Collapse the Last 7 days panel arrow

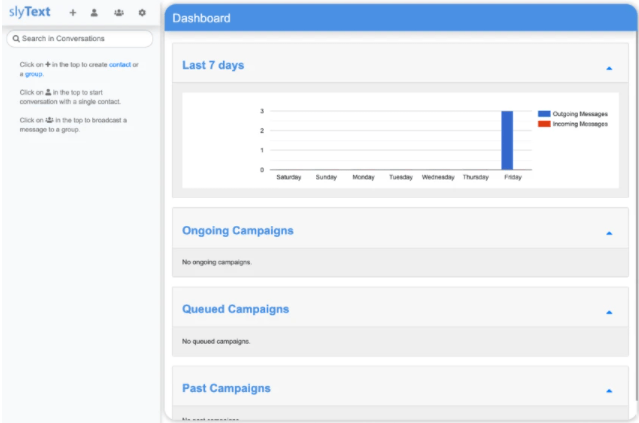609,68
